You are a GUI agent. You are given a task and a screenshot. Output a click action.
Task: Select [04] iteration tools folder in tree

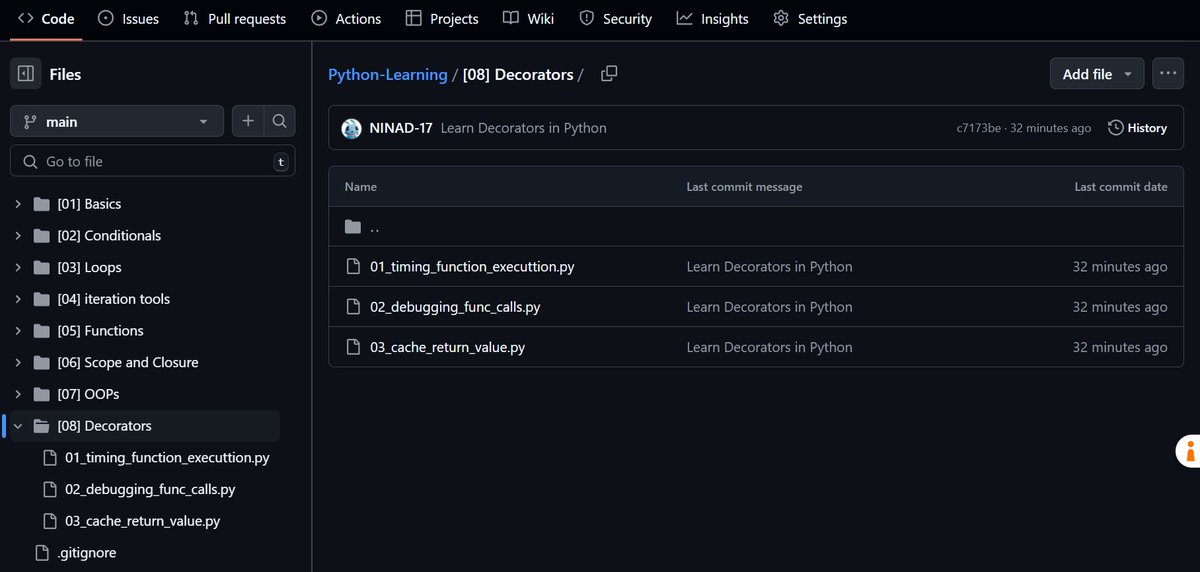coord(113,299)
